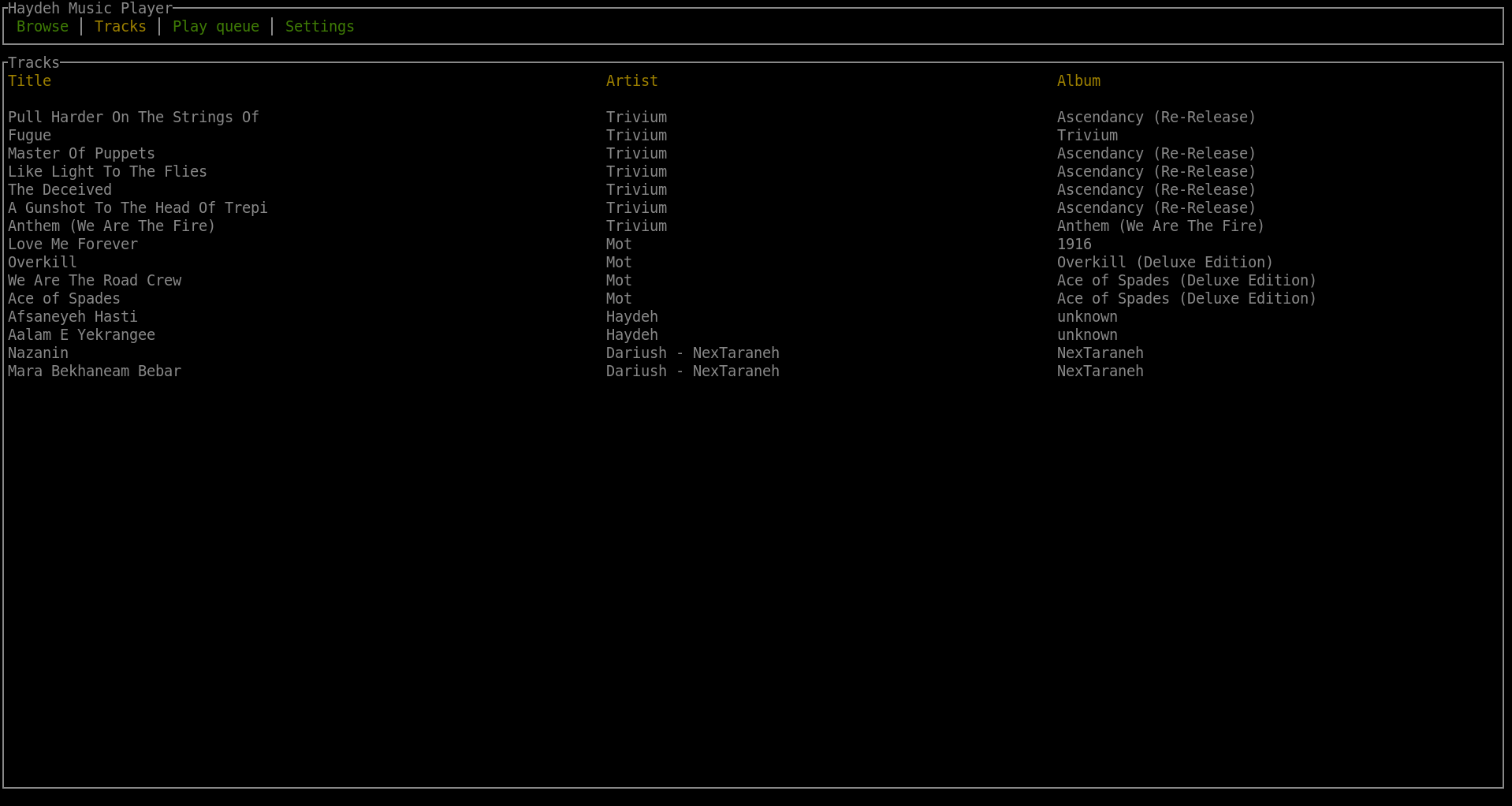
Task: Click artist Mot in the Overkill row
Action: pyautogui.click(x=619, y=262)
